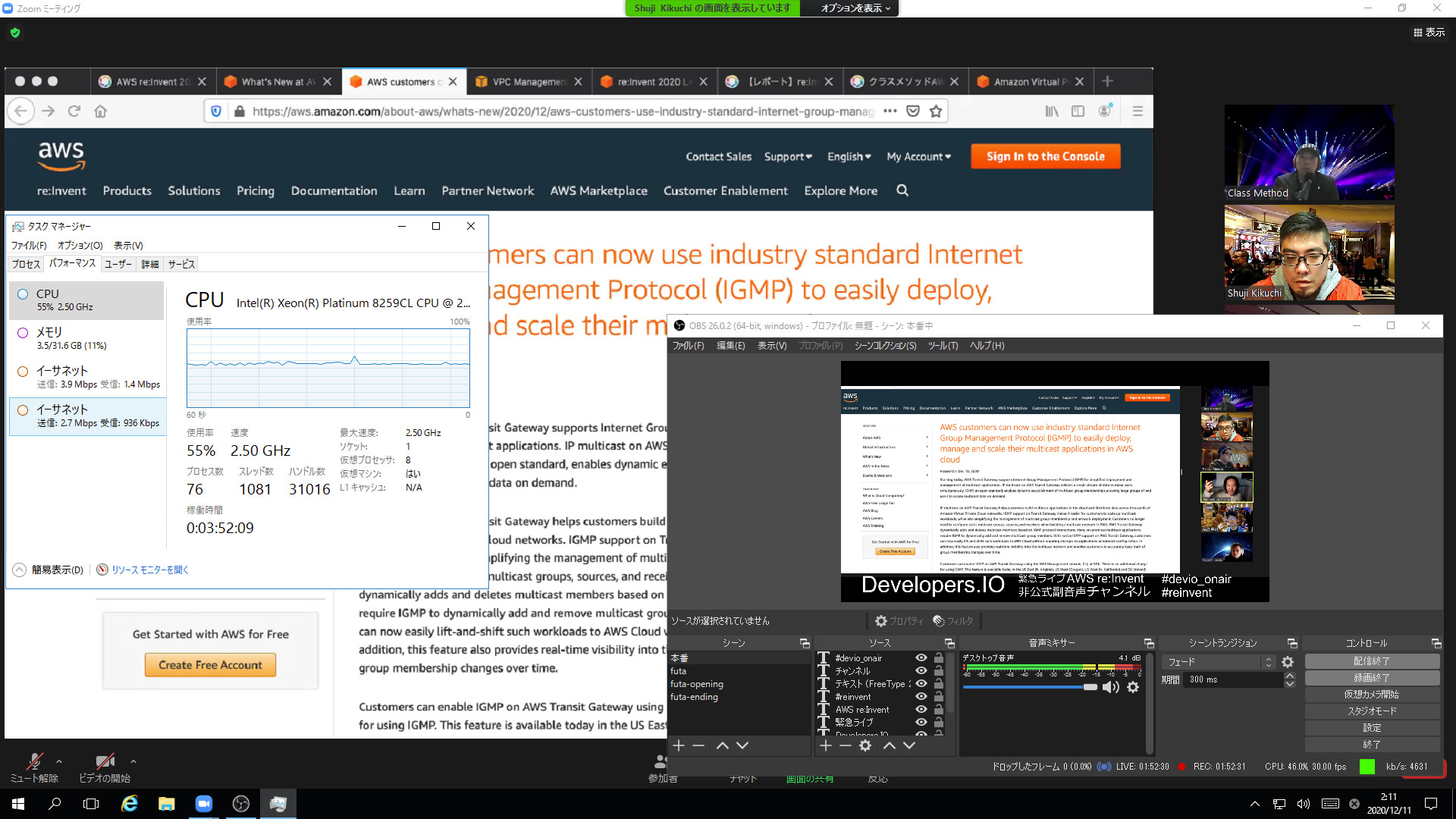Viewport: 1456px width, 819px height.
Task: Pop out the コントロール dock panel
Action: click(x=1436, y=643)
